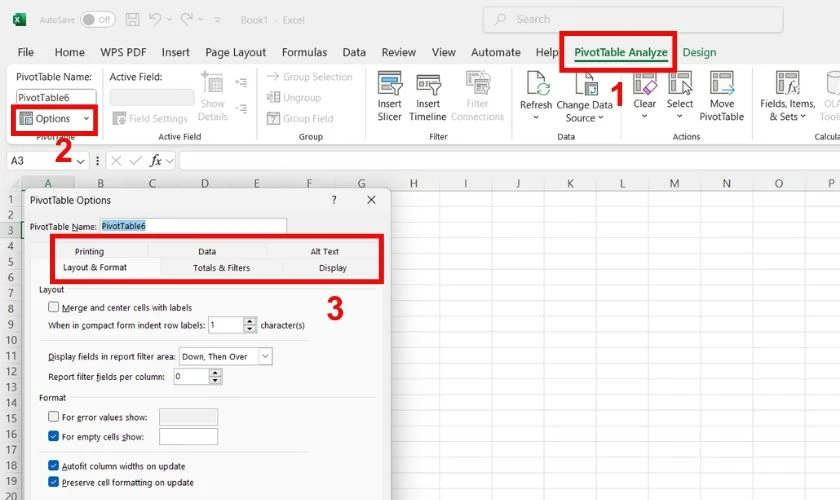Click the Filter Connections icon
Screen dimensions: 840x500
coord(477,84)
